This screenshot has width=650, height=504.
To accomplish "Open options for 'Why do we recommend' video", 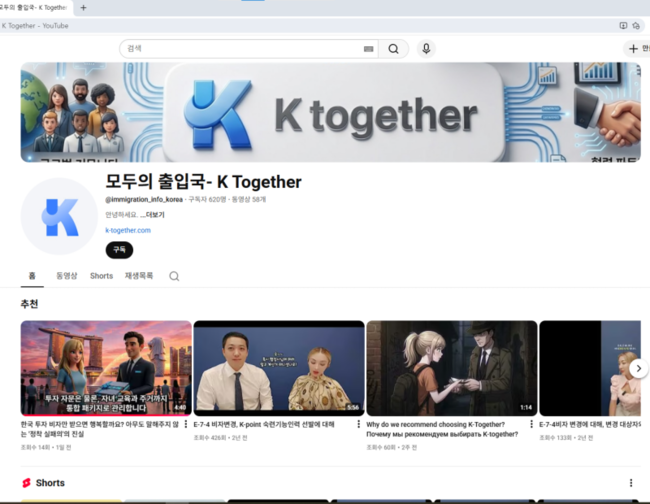I will (531, 424).
